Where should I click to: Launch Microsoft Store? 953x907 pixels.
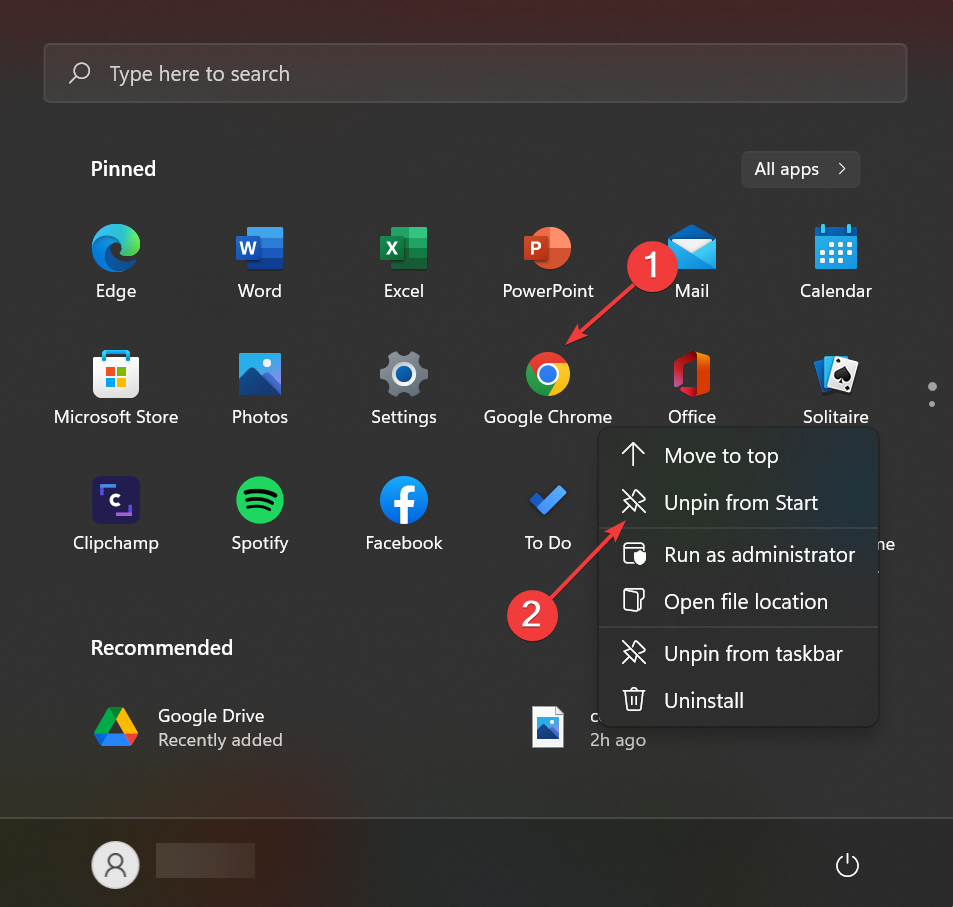pyautogui.click(x=115, y=374)
